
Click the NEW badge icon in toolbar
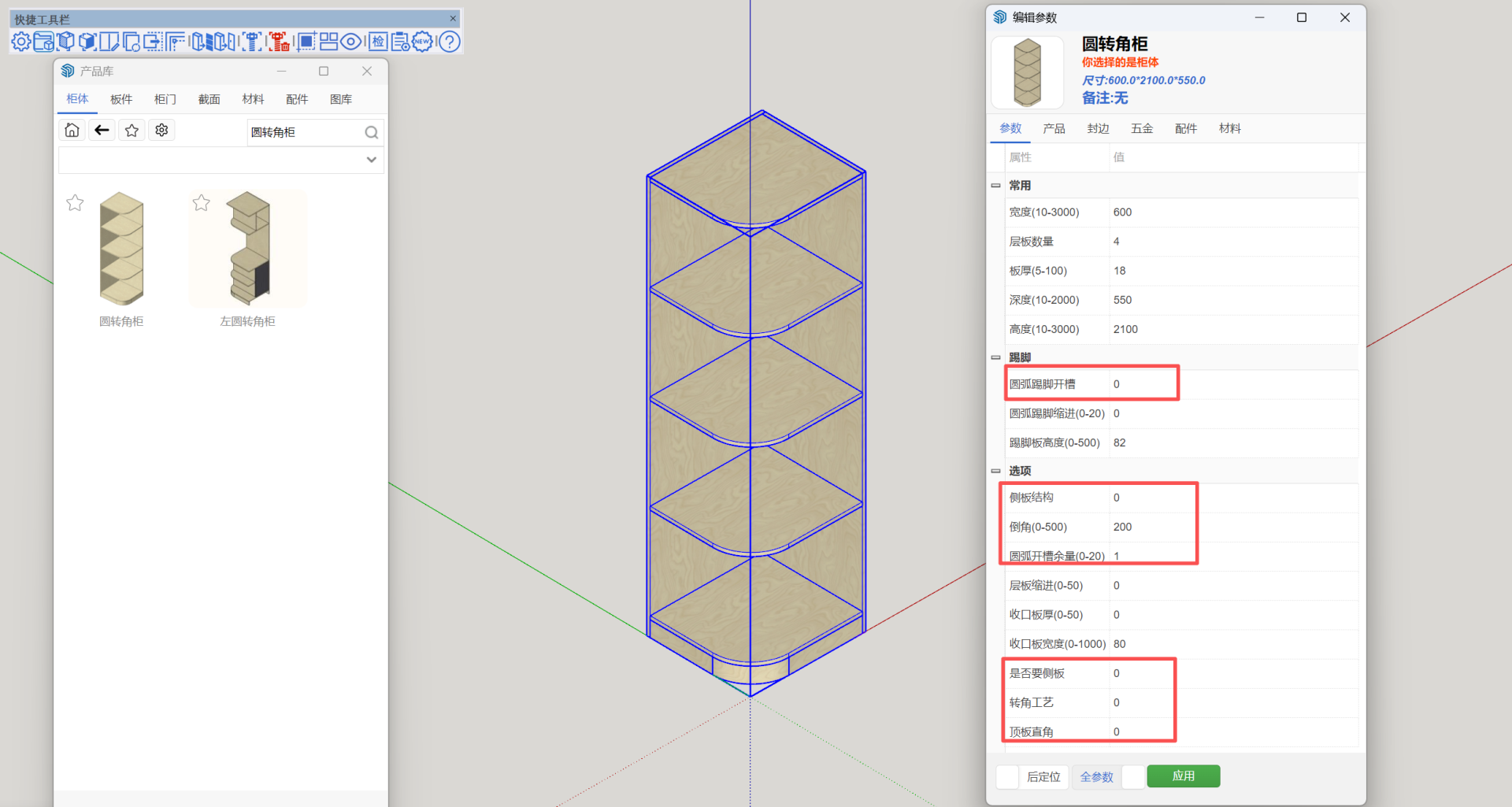click(x=423, y=42)
